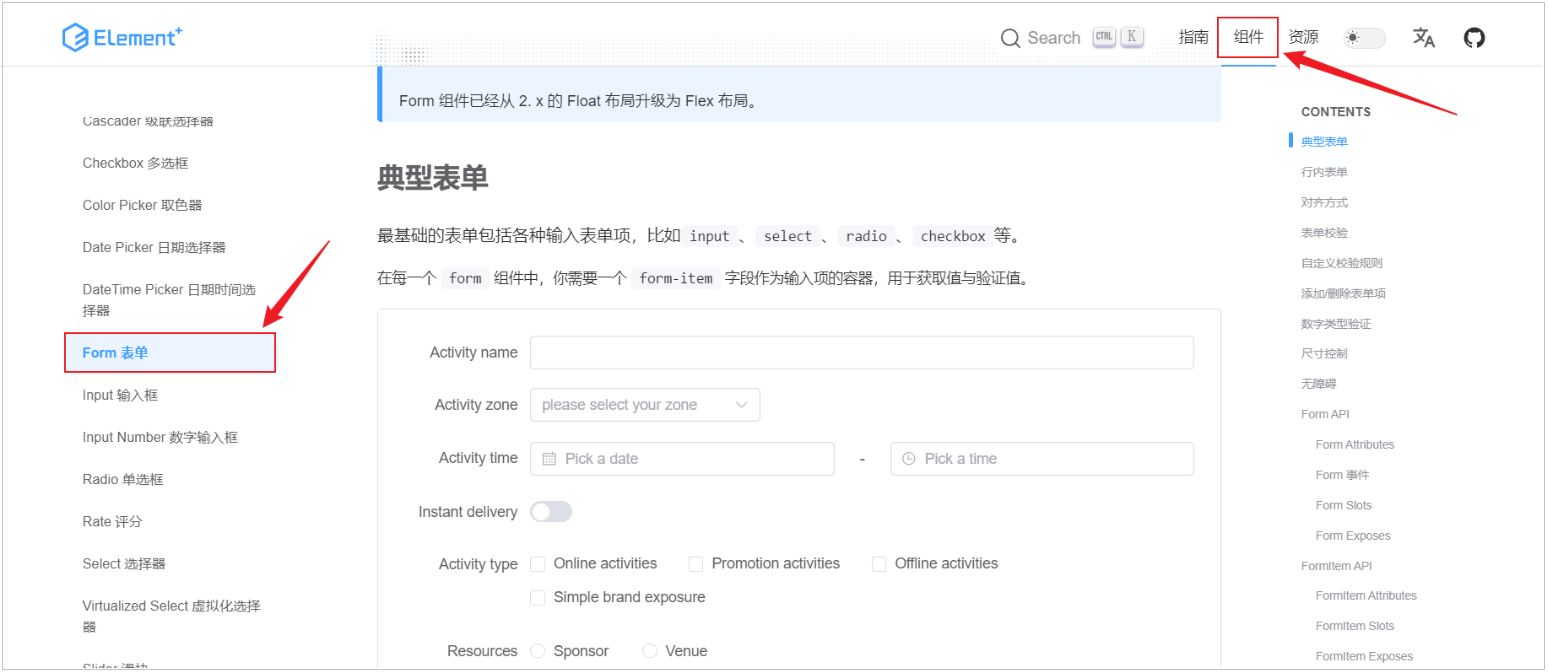Open the language translation icon
The image size is (1549, 672).
click(1423, 38)
